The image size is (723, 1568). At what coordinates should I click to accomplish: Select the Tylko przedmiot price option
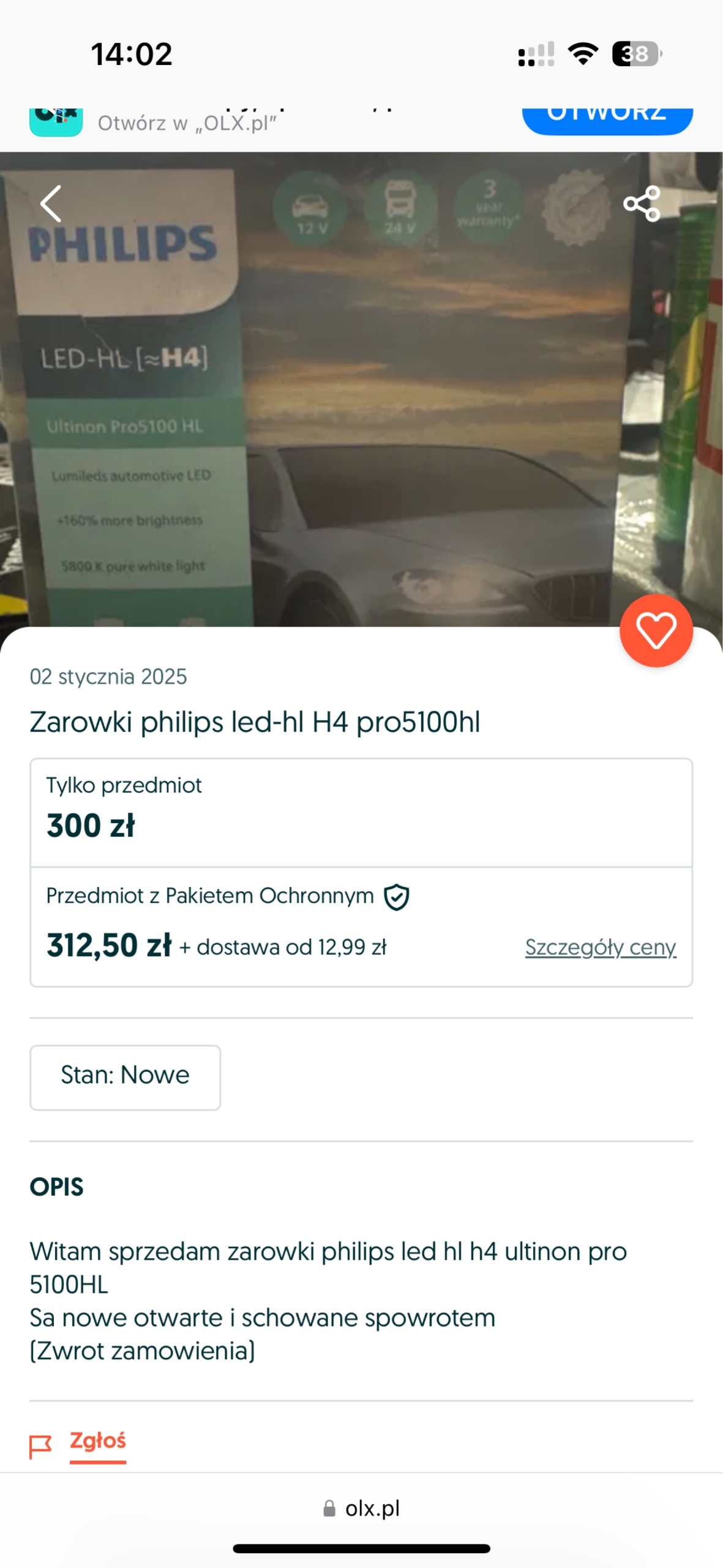(361, 812)
